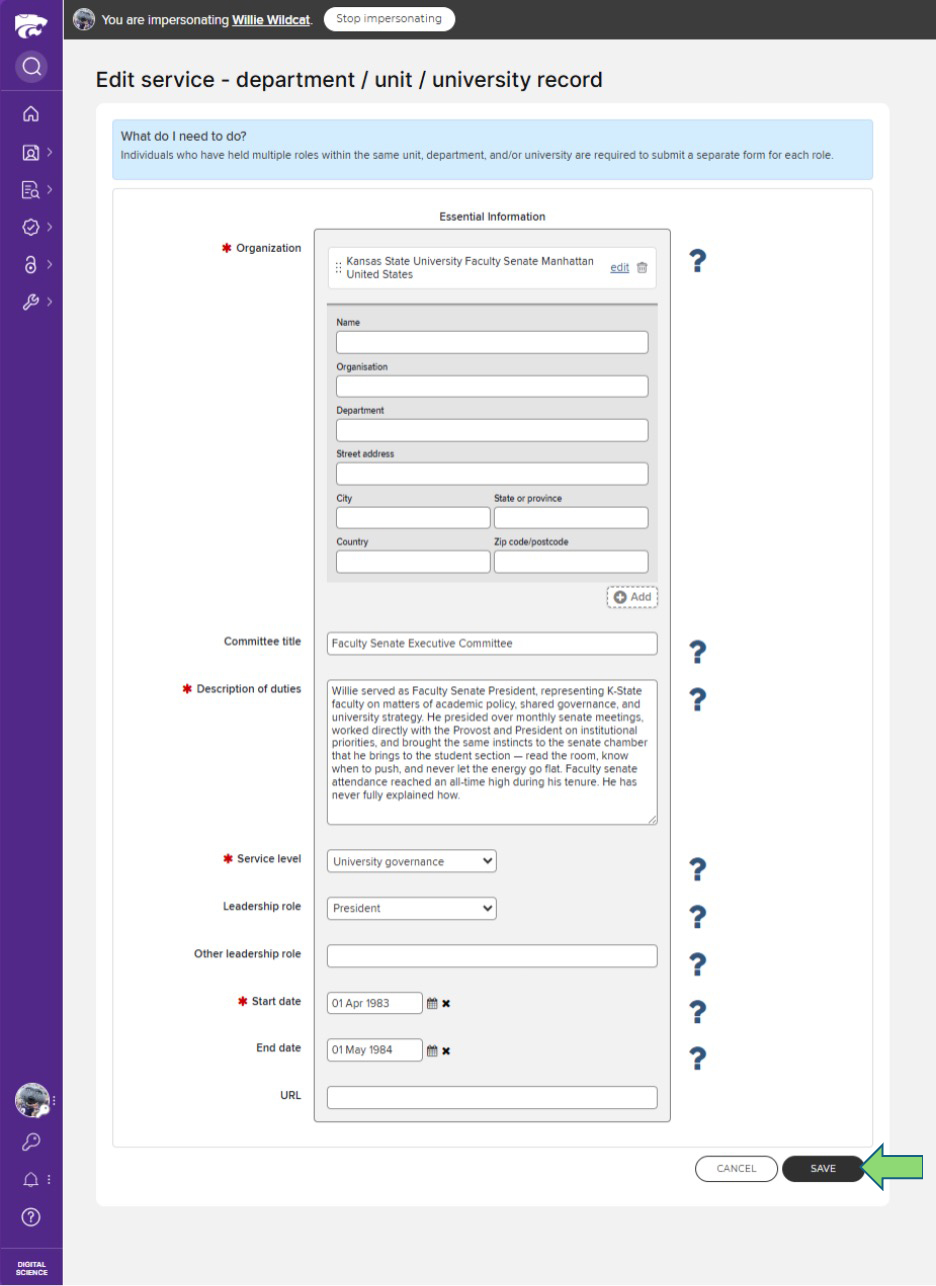Edit the Kansas State University organization entry

(x=620, y=267)
